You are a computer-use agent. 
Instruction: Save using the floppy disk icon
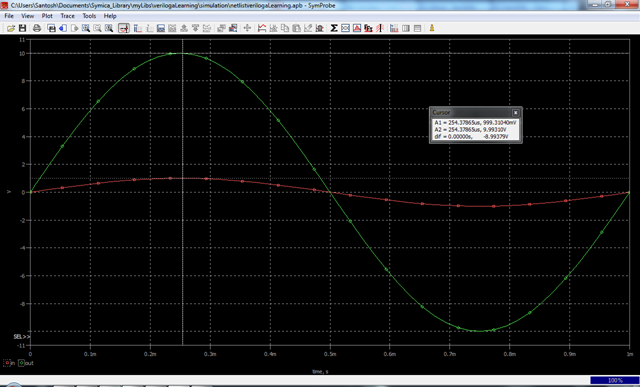[x=22, y=28]
